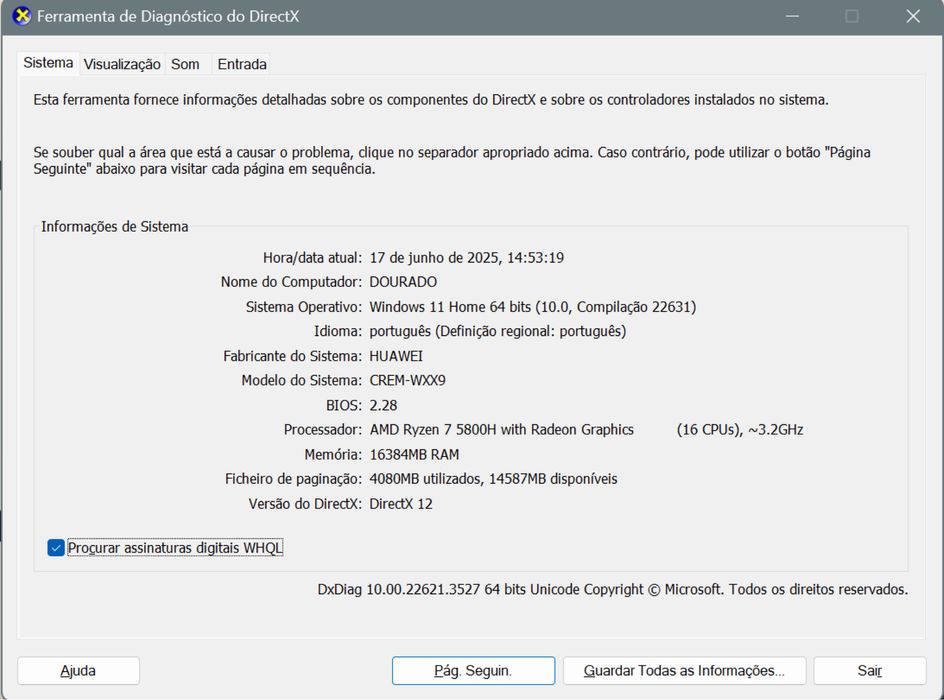Open the Visualização tab
944x700 pixels.
pyautogui.click(x=122, y=64)
